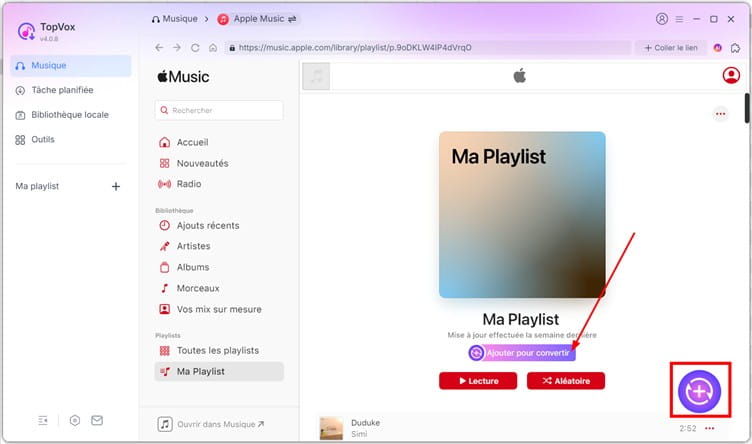
Task: Select the Duduke song row
Action: [x=523, y=428]
